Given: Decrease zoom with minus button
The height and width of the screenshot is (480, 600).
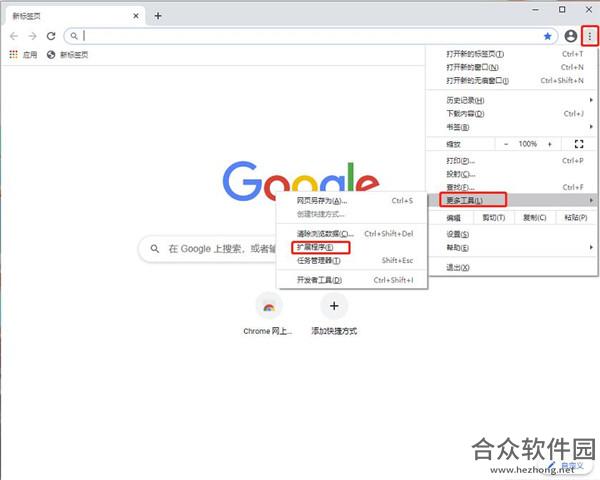Looking at the screenshot, I should (x=506, y=144).
